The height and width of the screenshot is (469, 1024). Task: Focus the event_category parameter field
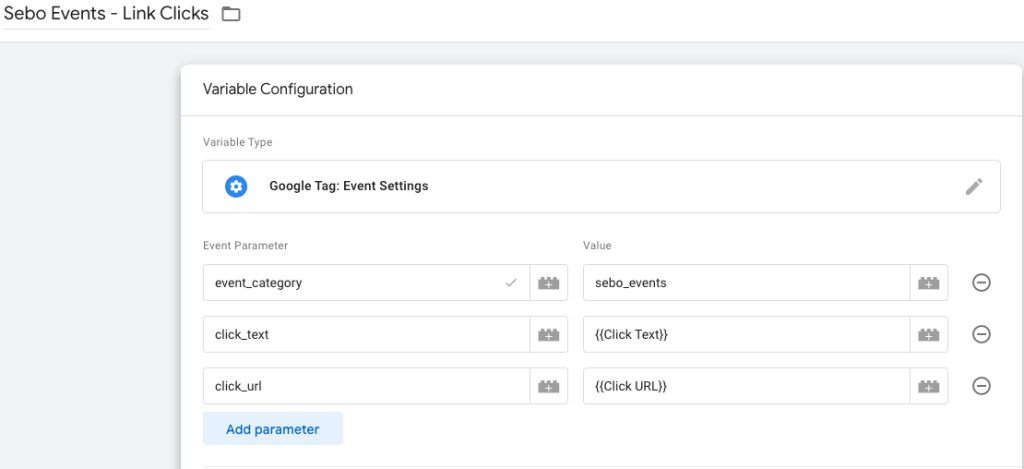pyautogui.click(x=366, y=283)
